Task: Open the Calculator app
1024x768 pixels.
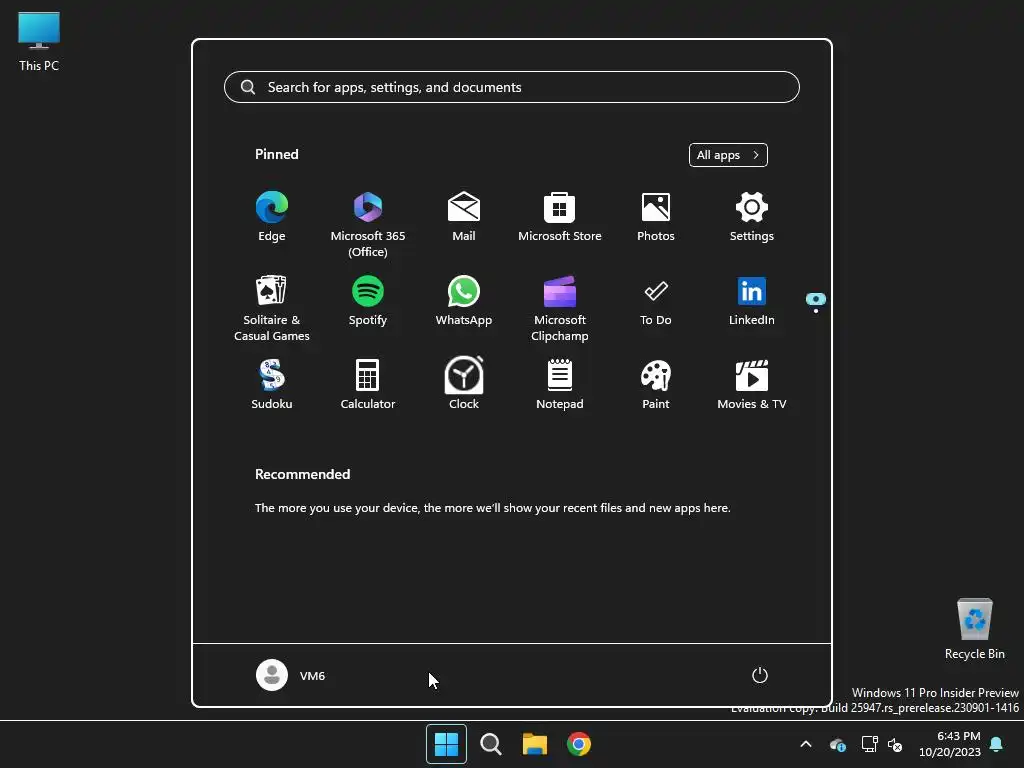Action: coord(368,385)
